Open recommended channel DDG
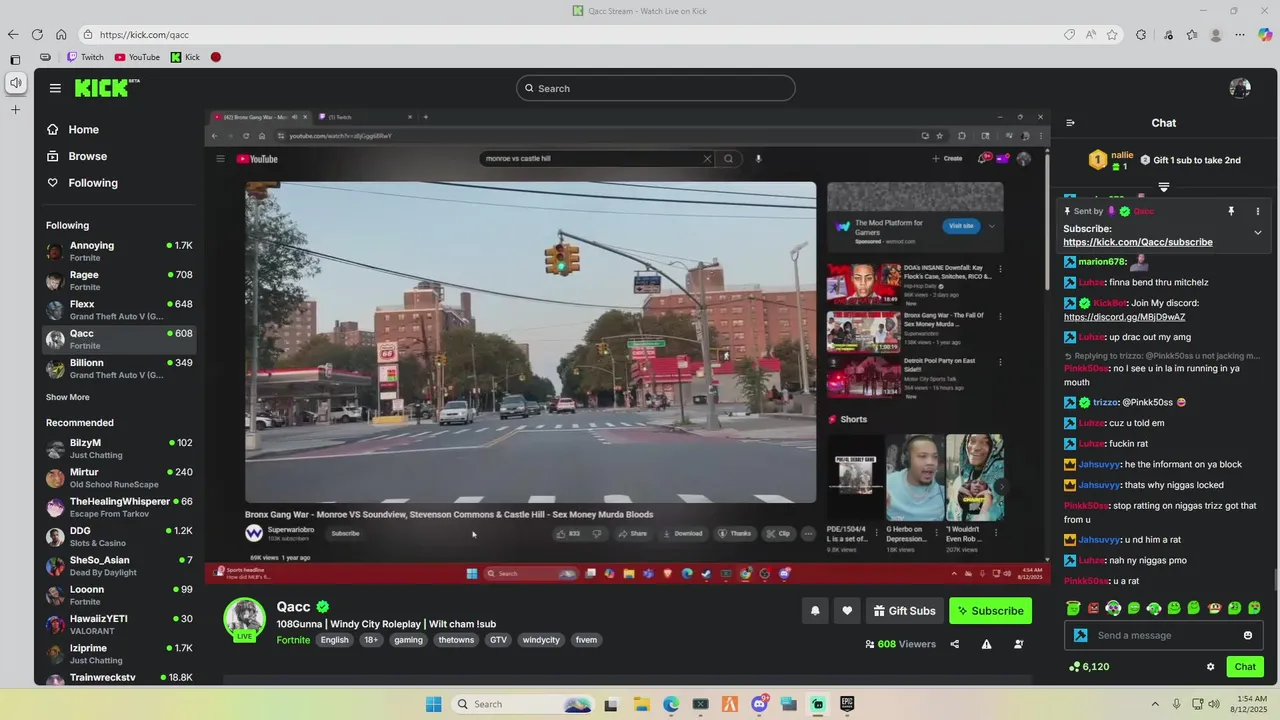 [119, 536]
